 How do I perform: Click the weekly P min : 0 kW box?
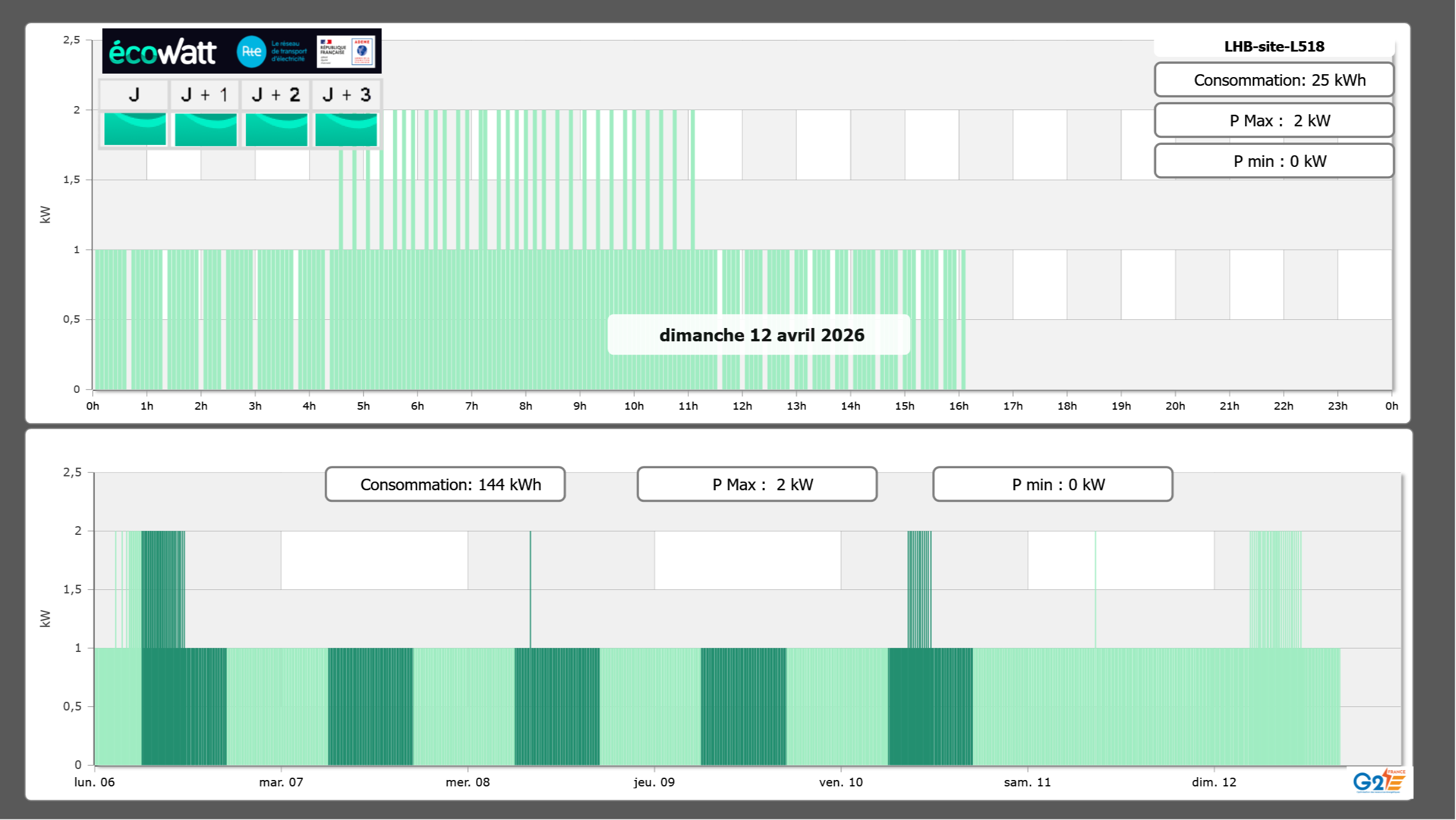pyautogui.click(x=1052, y=484)
